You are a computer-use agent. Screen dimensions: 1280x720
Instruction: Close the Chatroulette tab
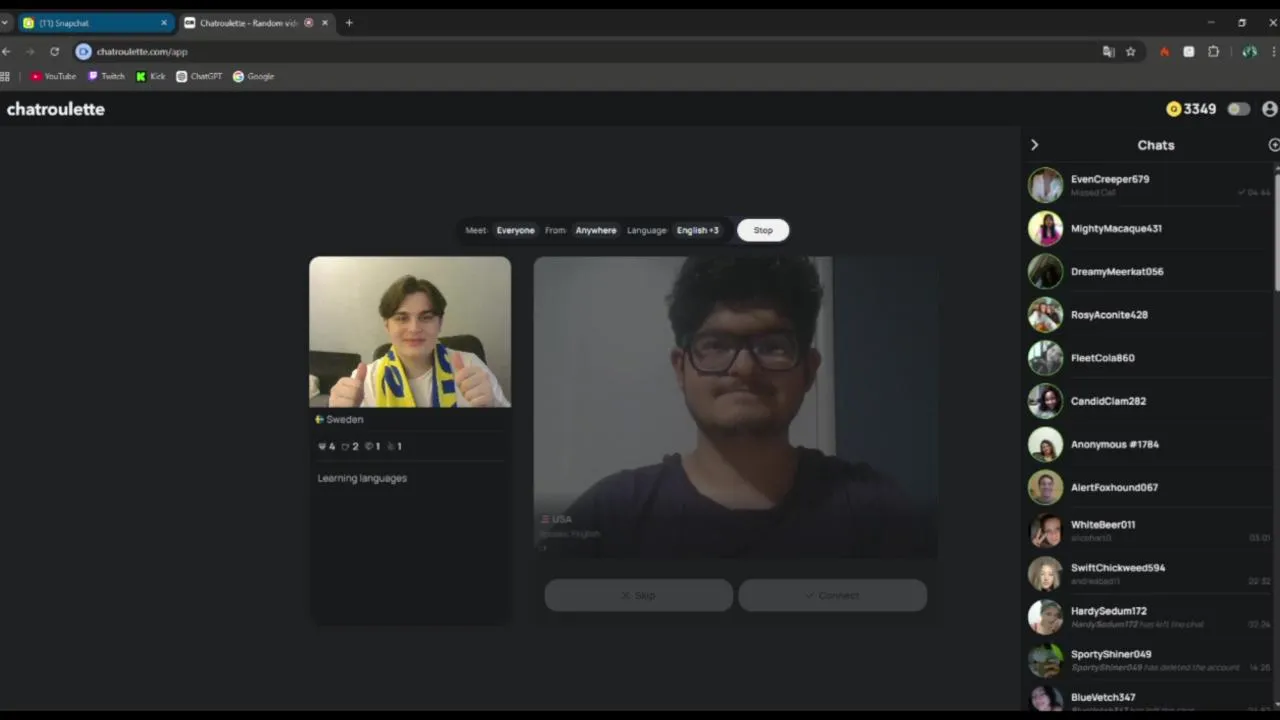pos(324,23)
